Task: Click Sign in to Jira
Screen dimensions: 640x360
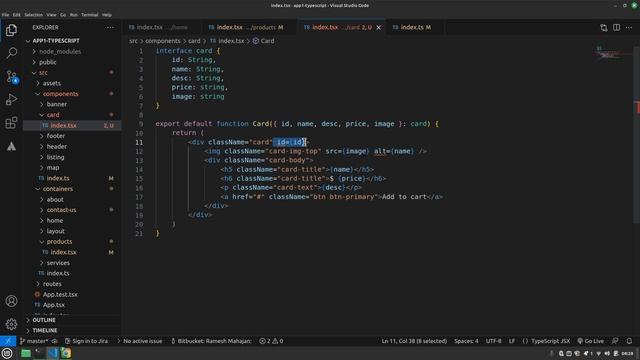Action: pos(86,341)
